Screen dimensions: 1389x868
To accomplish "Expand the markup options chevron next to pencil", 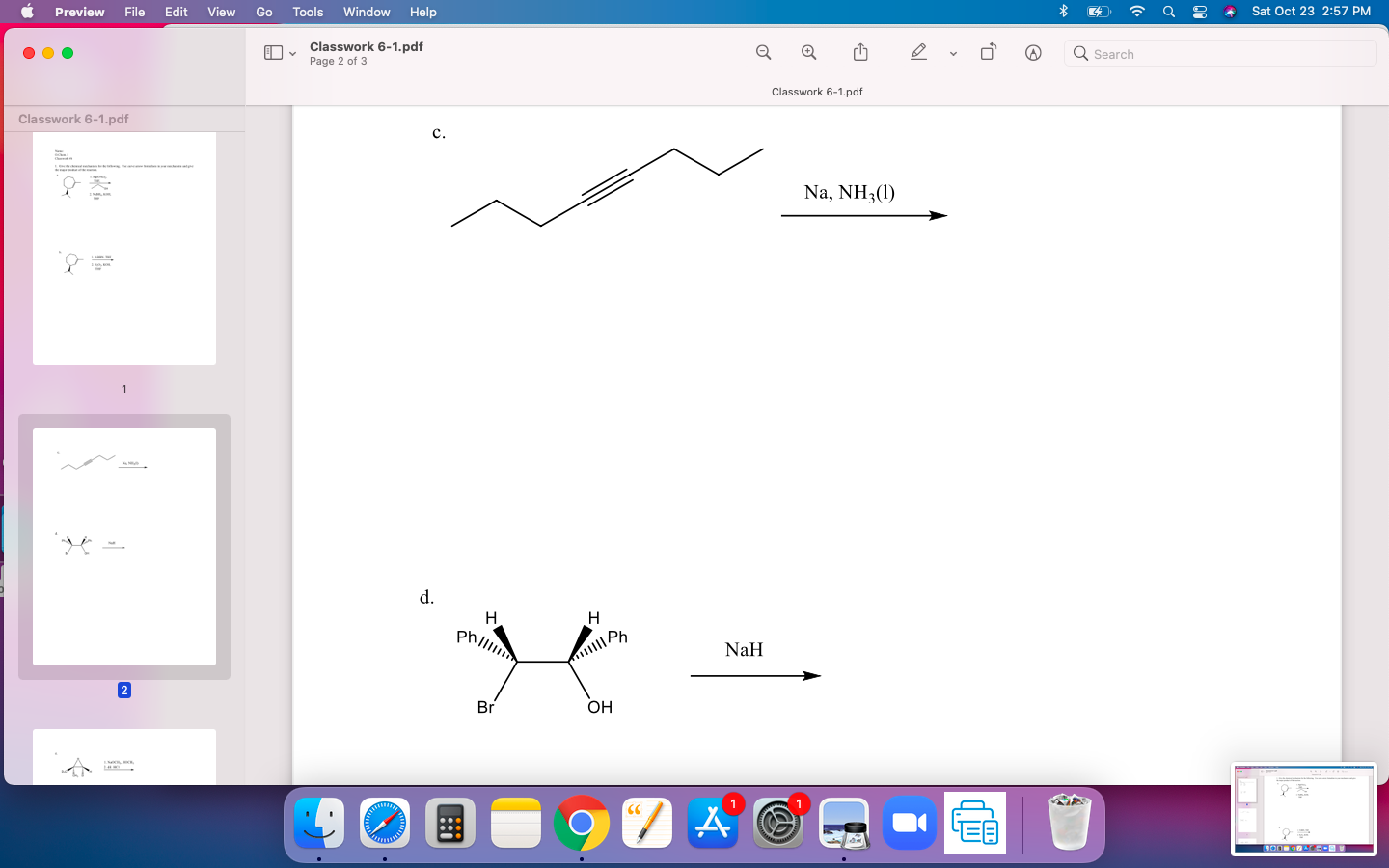I will click(x=953, y=54).
